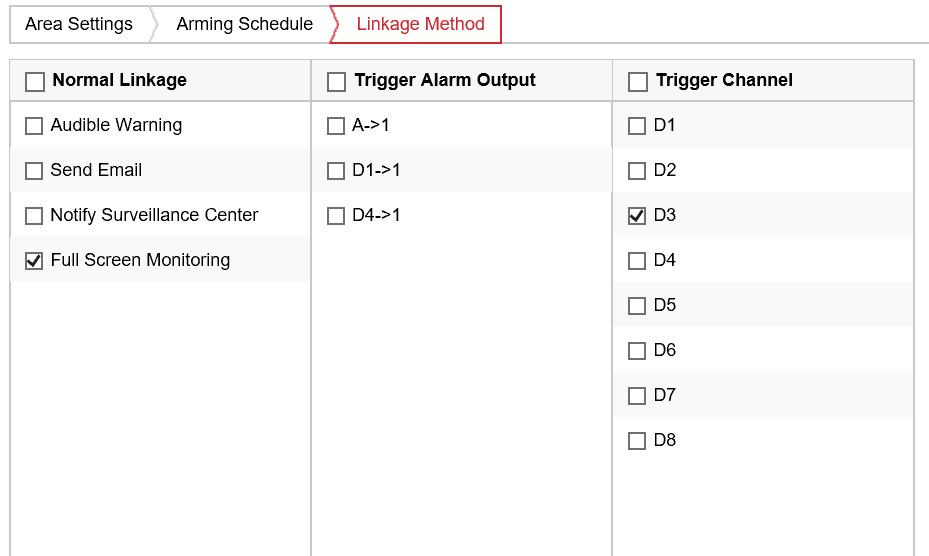Check the Normal Linkage select-all box
The height and width of the screenshot is (556, 929).
[35, 81]
